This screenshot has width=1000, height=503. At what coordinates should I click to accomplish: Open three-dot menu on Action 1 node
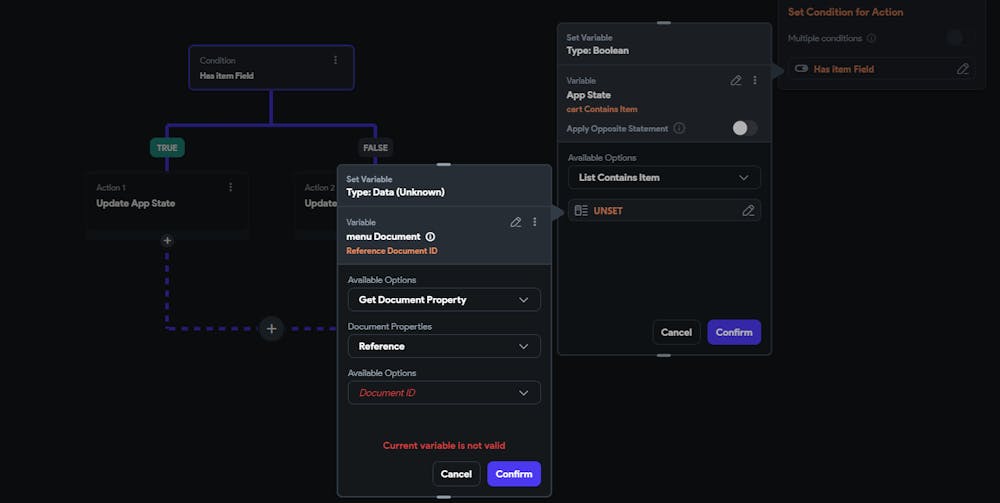pos(230,187)
